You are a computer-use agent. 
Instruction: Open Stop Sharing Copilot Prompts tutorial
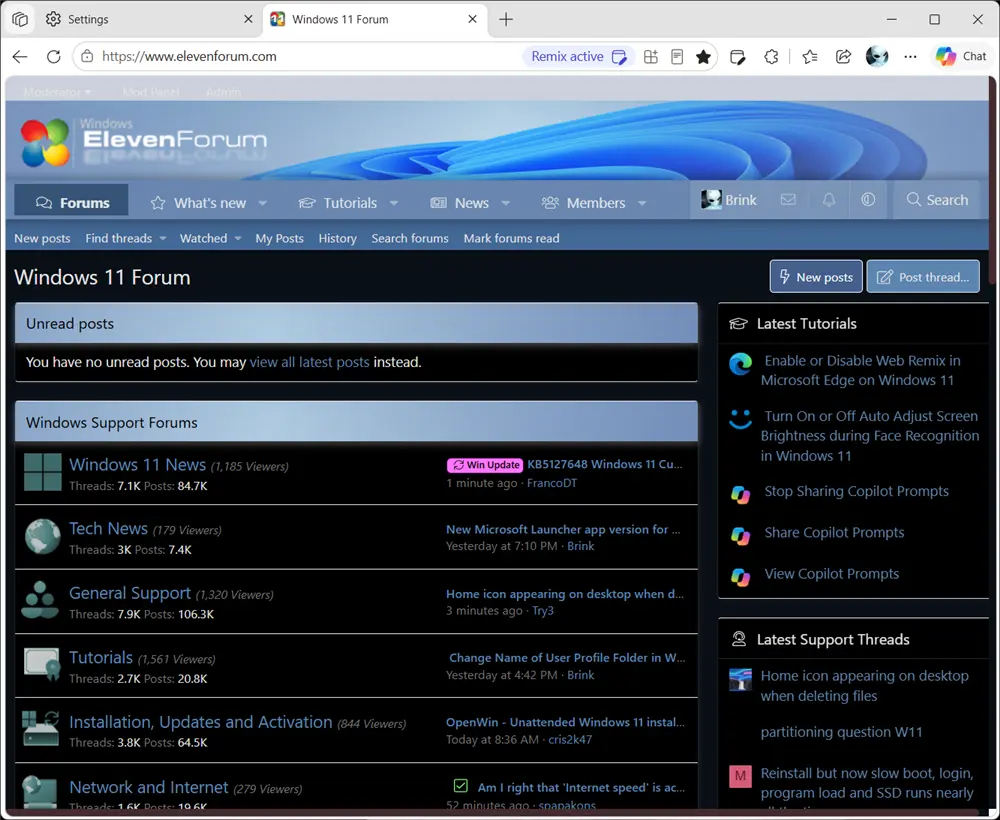click(857, 492)
